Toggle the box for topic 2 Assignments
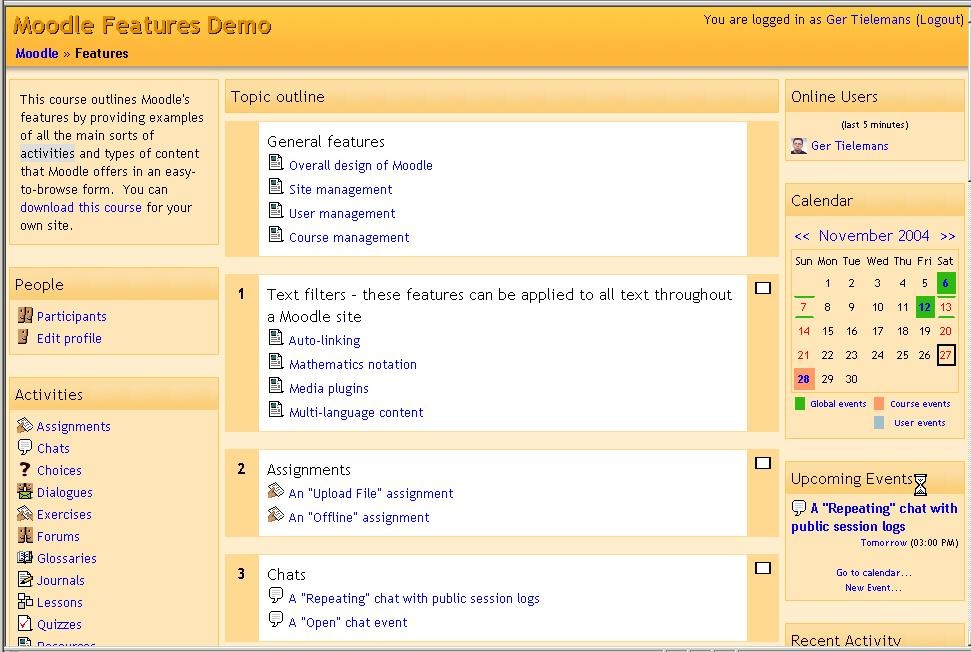Viewport: 971px width, 652px height. point(763,463)
